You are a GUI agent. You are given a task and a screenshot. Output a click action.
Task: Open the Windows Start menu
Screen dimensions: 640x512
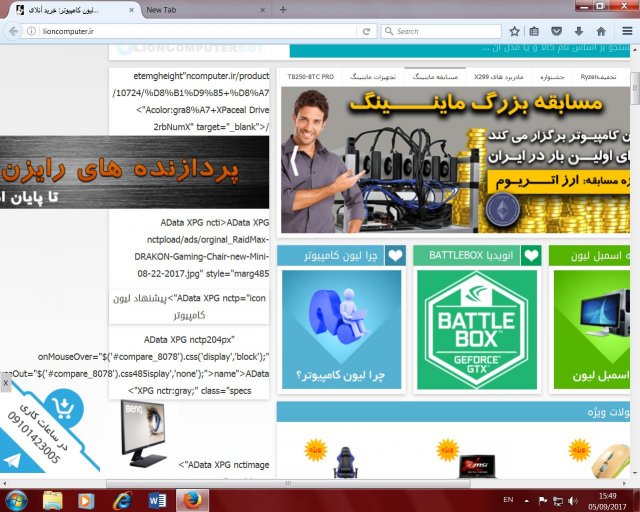pos(16,499)
